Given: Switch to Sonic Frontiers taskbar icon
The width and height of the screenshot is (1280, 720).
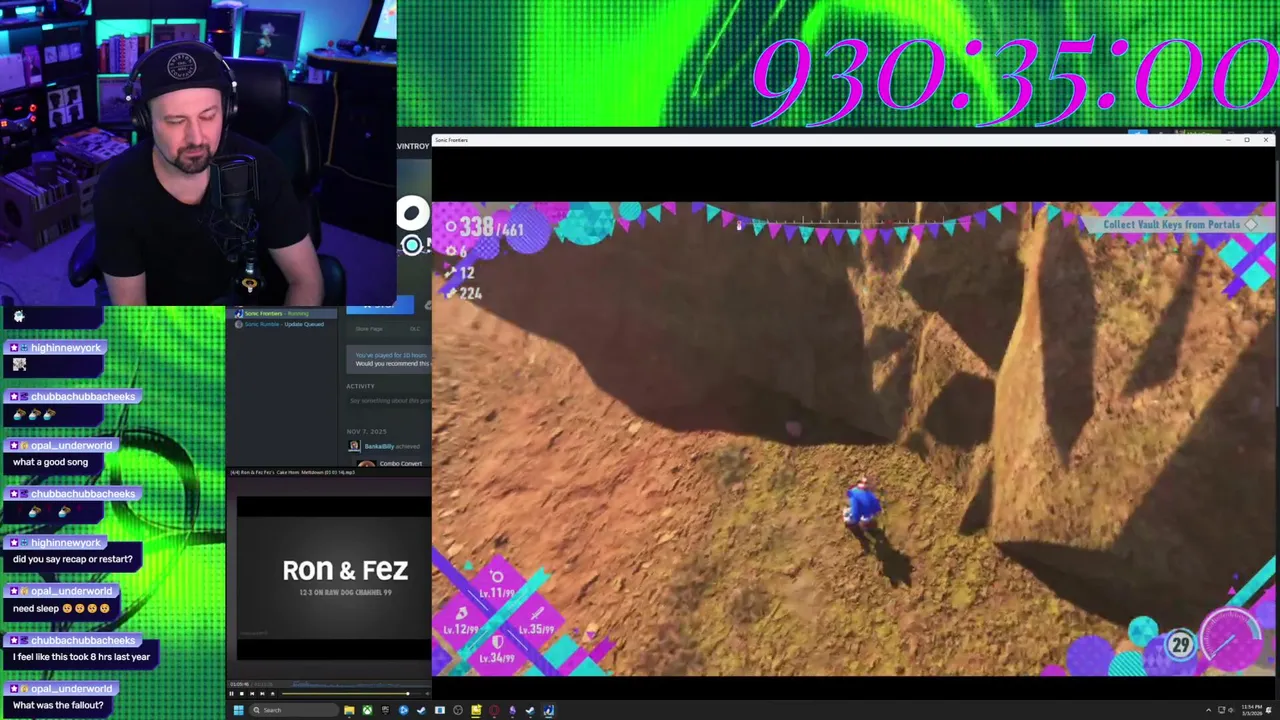Looking at the screenshot, I should point(548,710).
